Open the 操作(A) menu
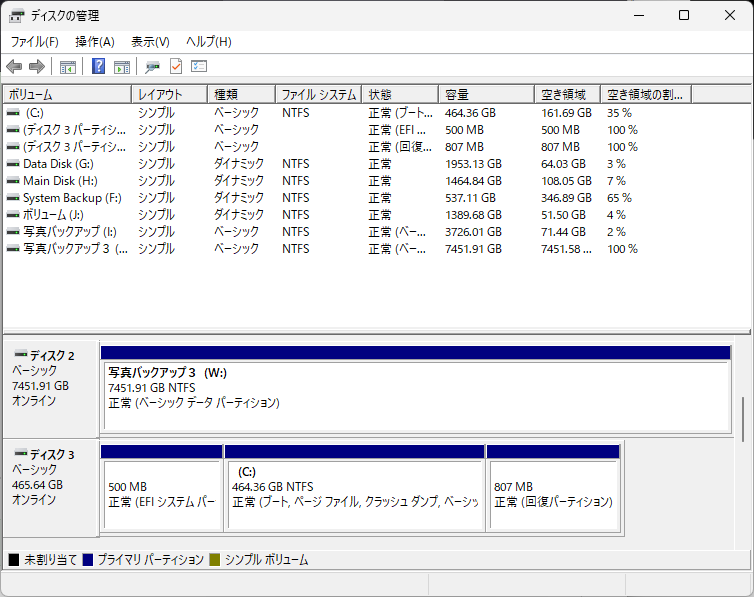The width and height of the screenshot is (754, 597). pyautogui.click(x=95, y=42)
